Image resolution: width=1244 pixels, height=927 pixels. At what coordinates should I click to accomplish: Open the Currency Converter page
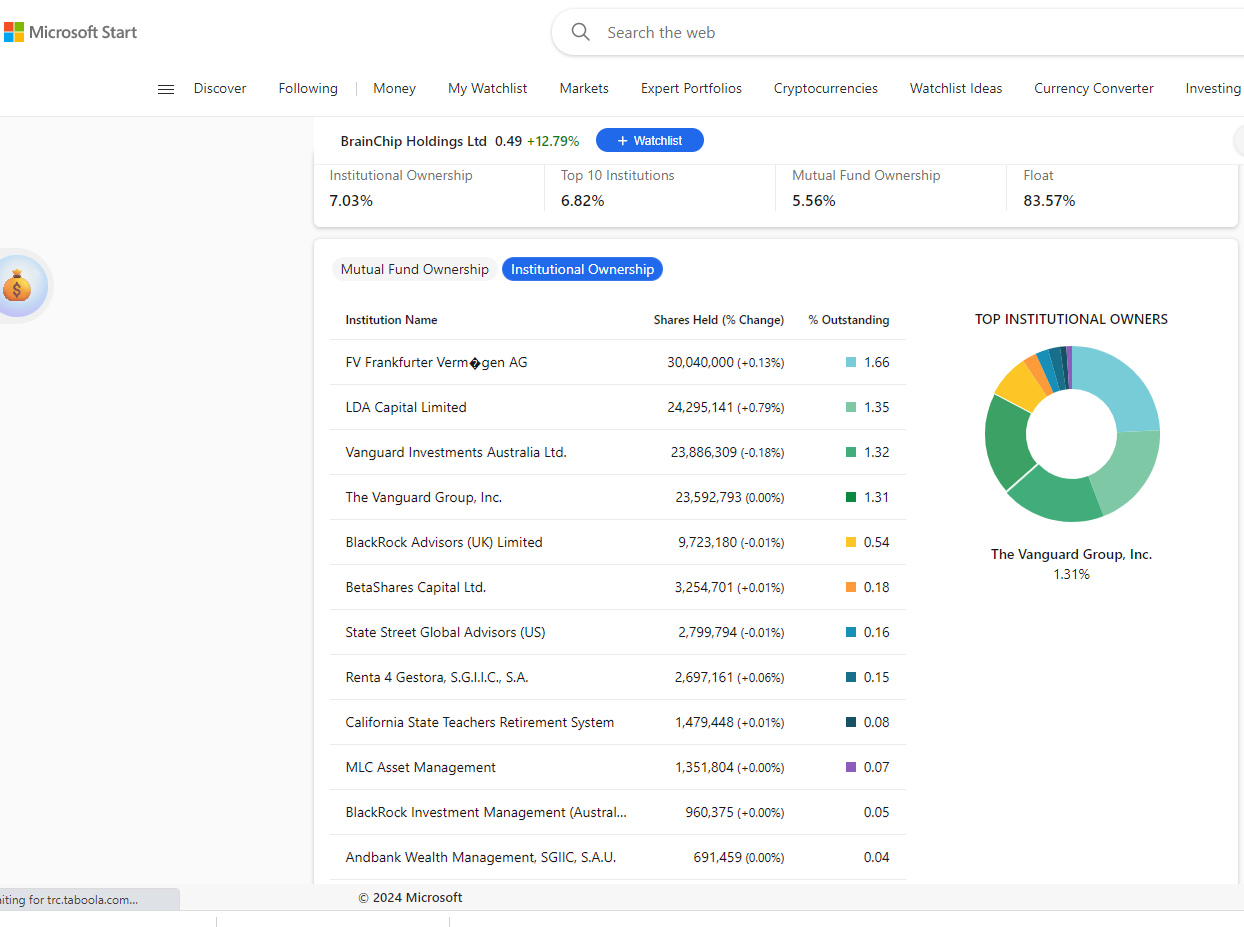click(1093, 88)
